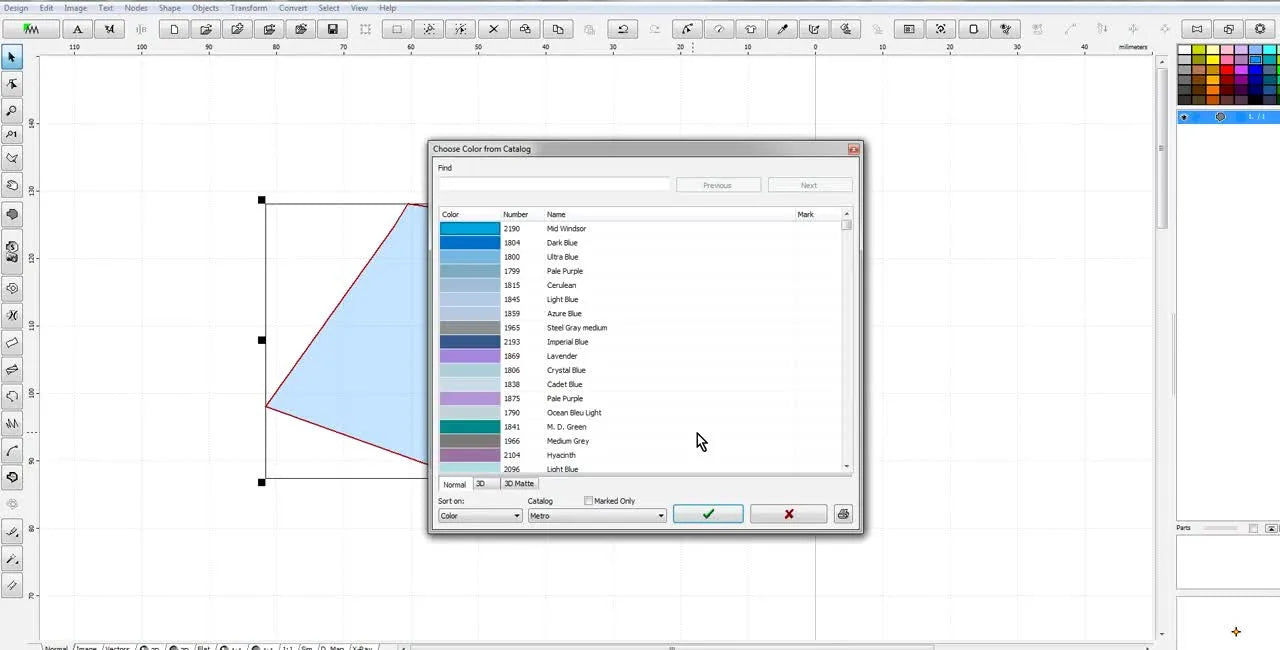Click the Undo arrow icon on the toolbar
Screen dimensions: 1280x650
622,29
